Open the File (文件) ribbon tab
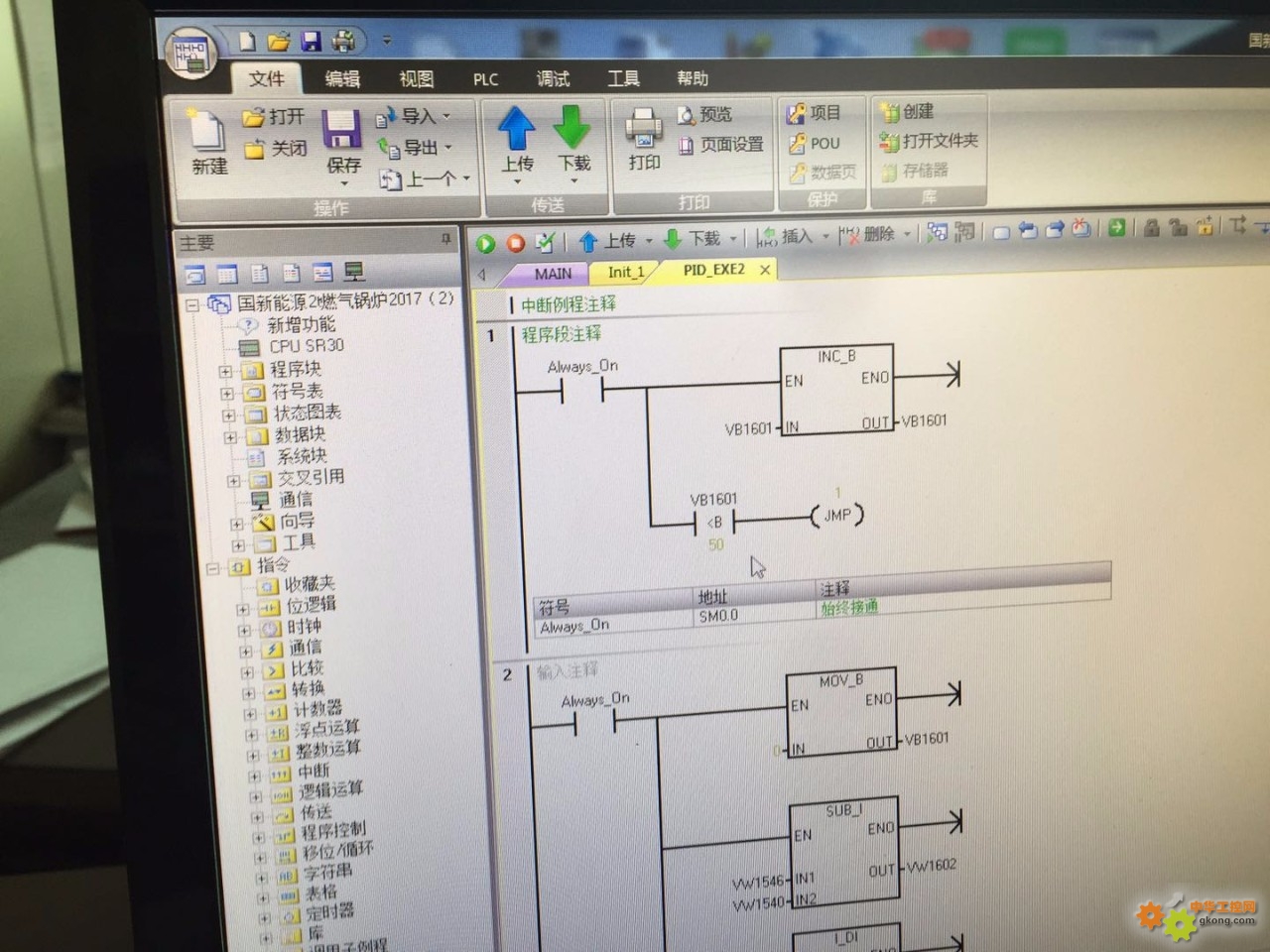The width and height of the screenshot is (1270, 952). point(266,79)
